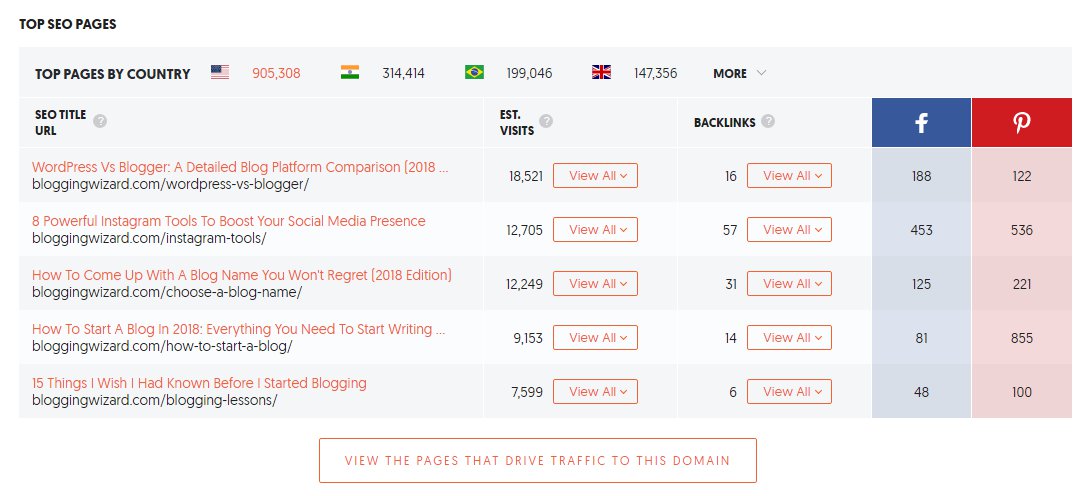The image size is (1091, 496).
Task: Open the WordPress Vs Blogger title link
Action: coord(240,167)
